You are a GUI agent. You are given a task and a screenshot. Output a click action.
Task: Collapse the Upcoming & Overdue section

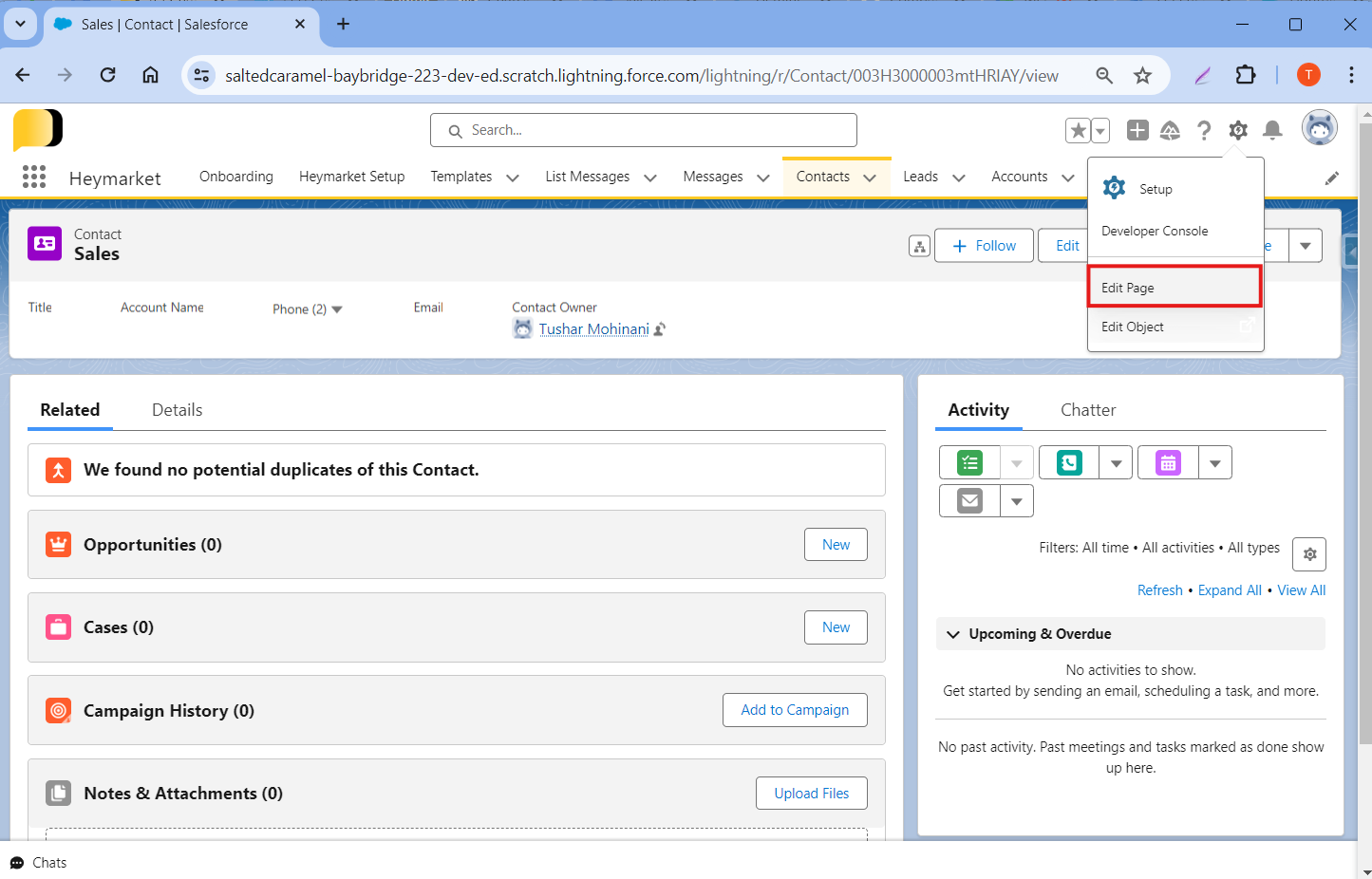click(x=953, y=634)
